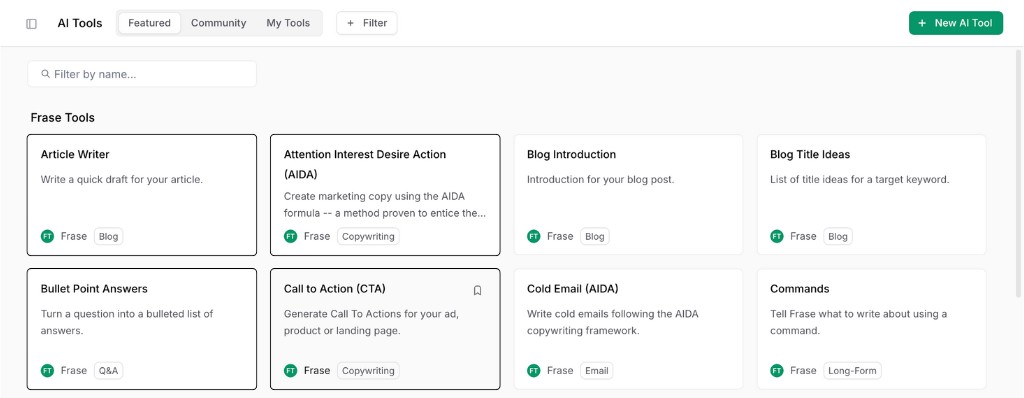The width and height of the screenshot is (1024, 398).
Task: Bookmark the Call to Action tool
Action: point(477,290)
